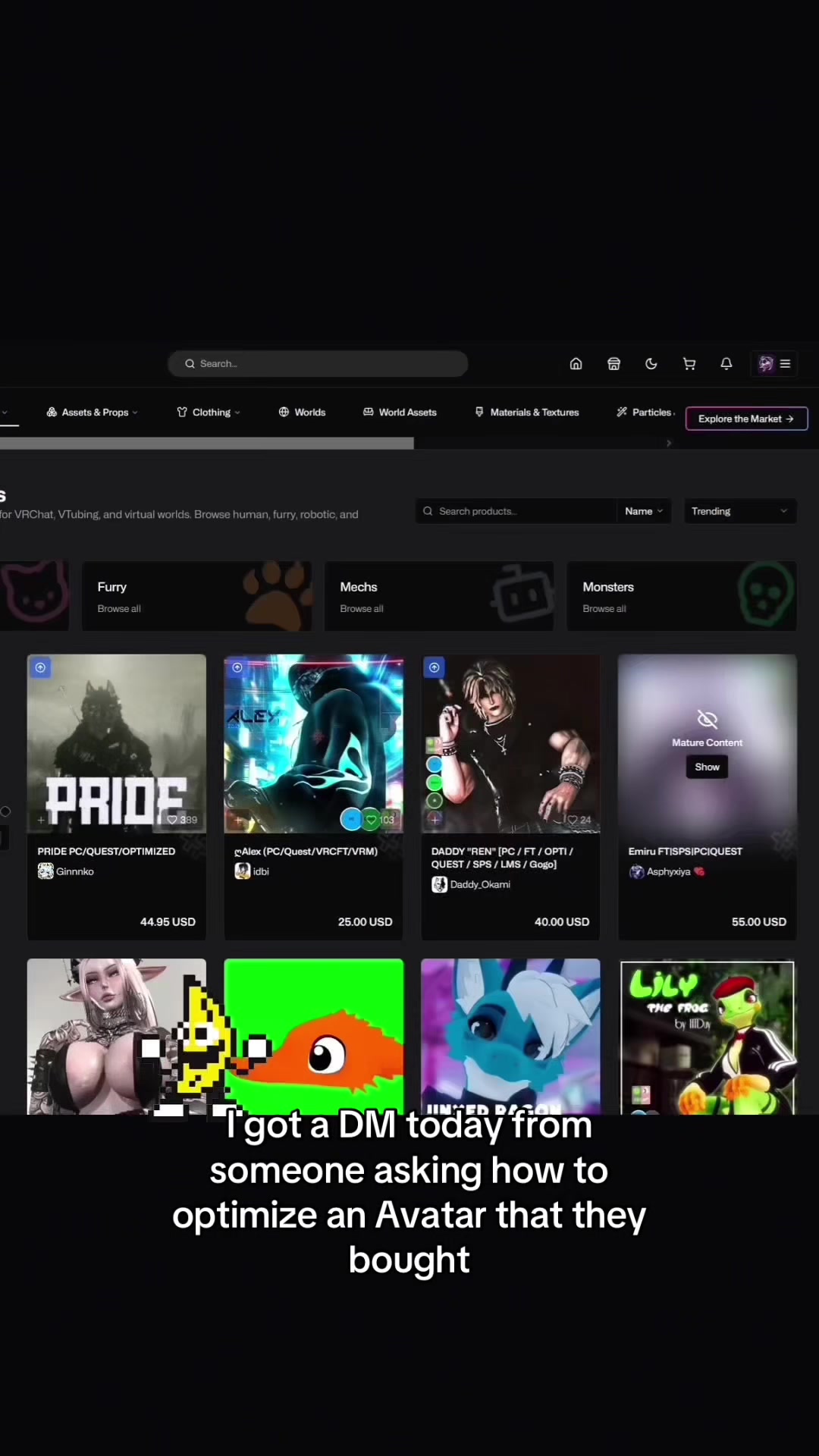Open the shopping cart icon
This screenshot has height=1456, width=819.
(689, 364)
